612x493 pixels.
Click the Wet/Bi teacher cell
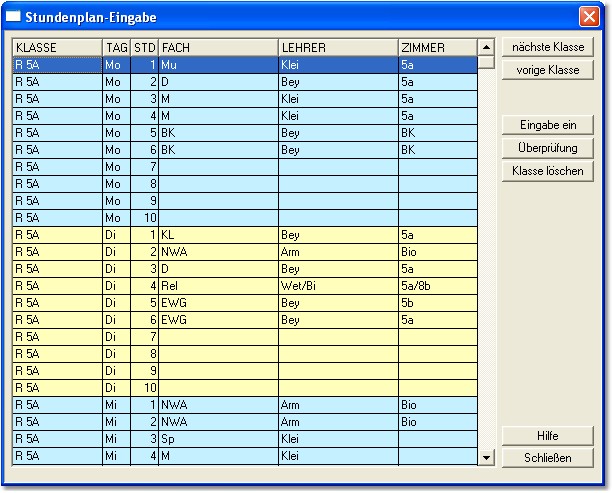pos(337,285)
